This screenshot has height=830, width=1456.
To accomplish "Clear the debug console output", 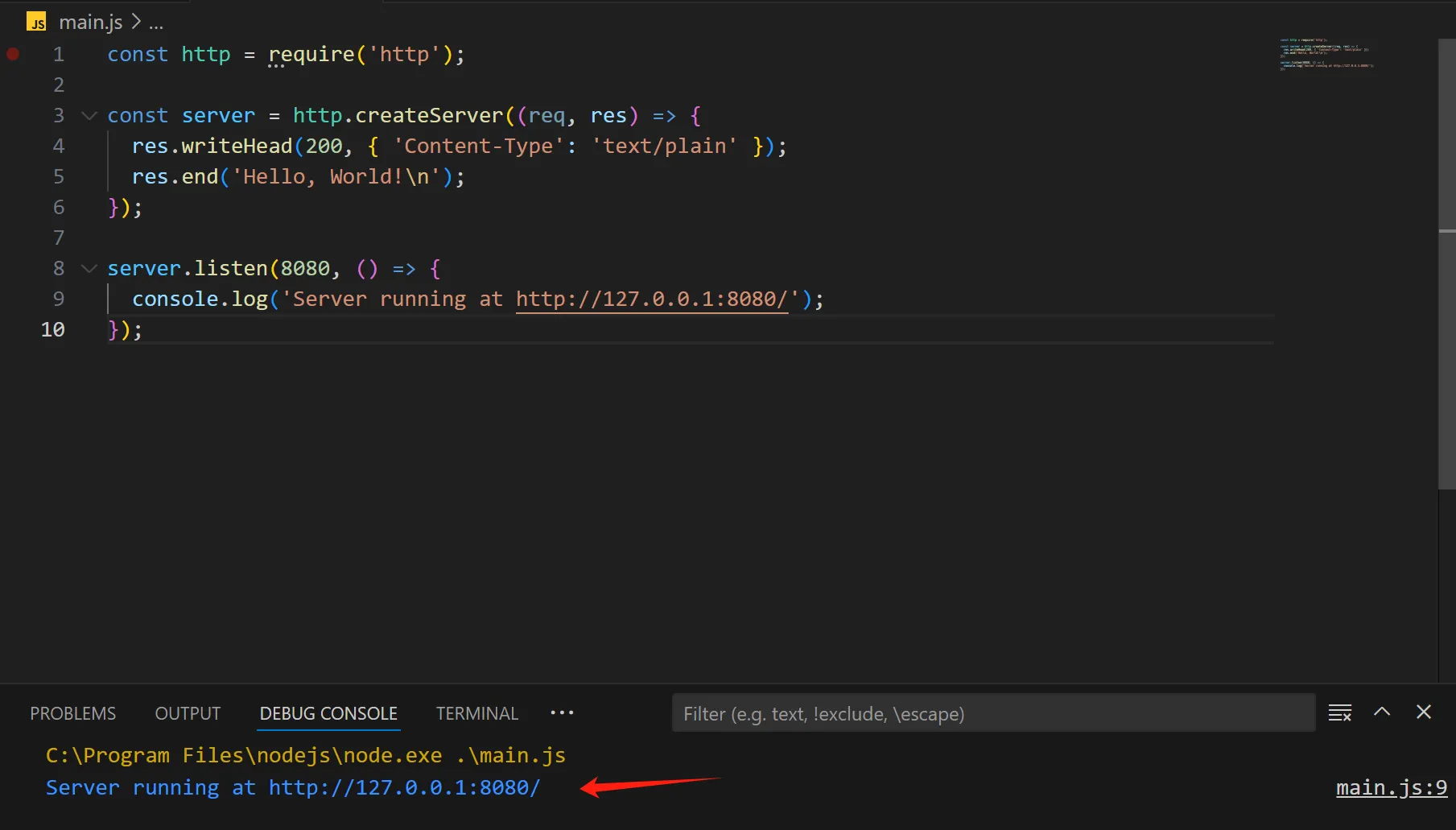I will pos(1339,712).
